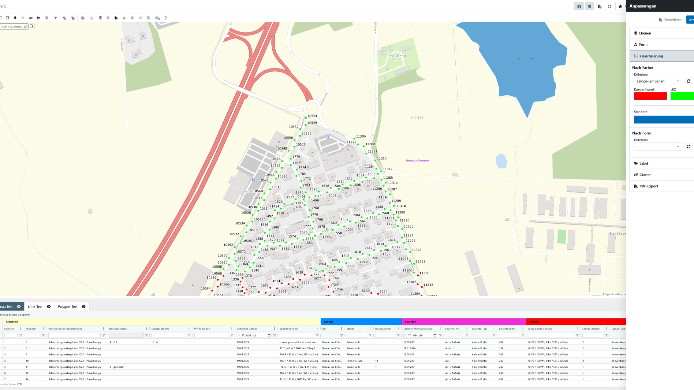Open the red color swatch
The image size is (694, 390).
(650, 96)
